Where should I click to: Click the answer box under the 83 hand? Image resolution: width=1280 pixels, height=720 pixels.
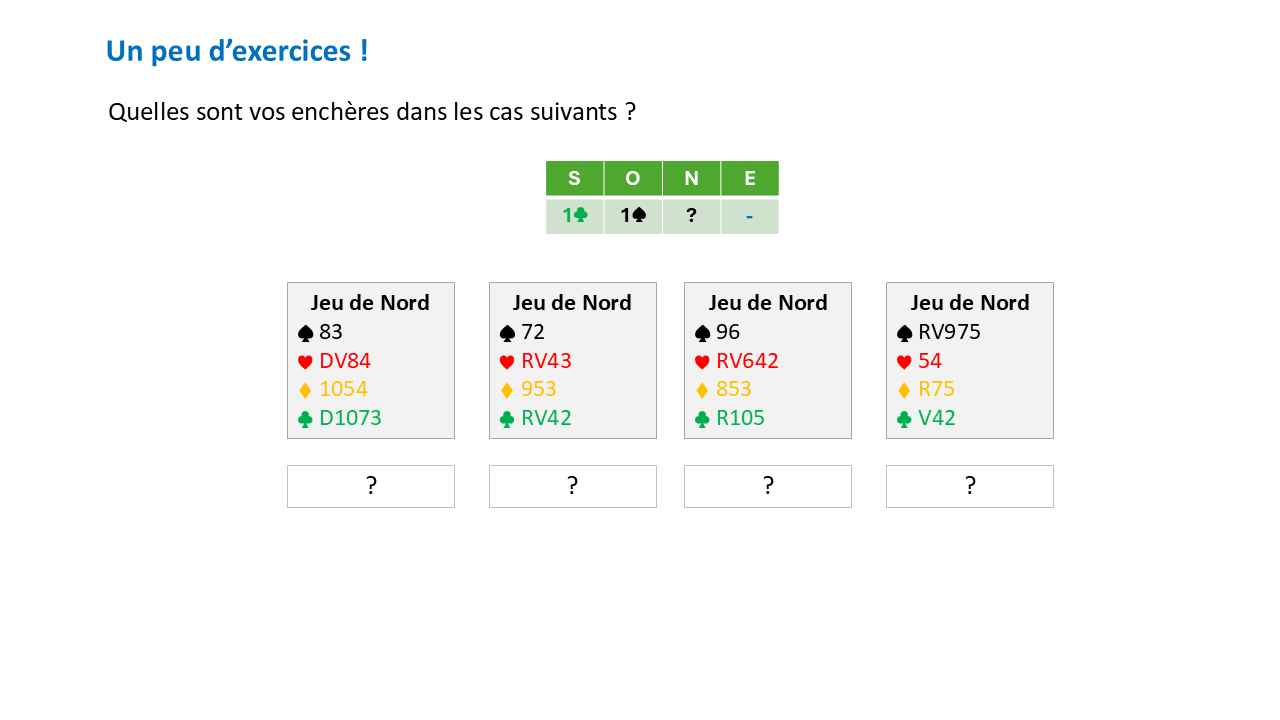[x=371, y=486]
